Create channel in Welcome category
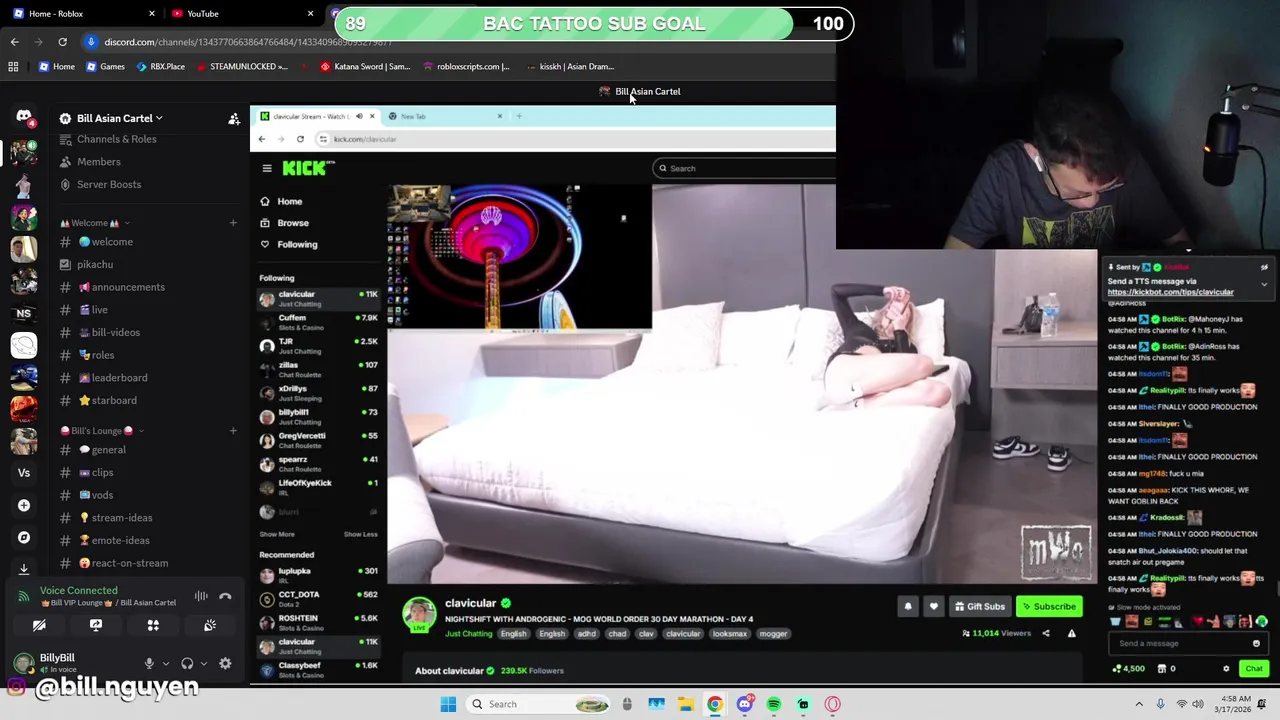The height and width of the screenshot is (720, 1280). click(233, 223)
